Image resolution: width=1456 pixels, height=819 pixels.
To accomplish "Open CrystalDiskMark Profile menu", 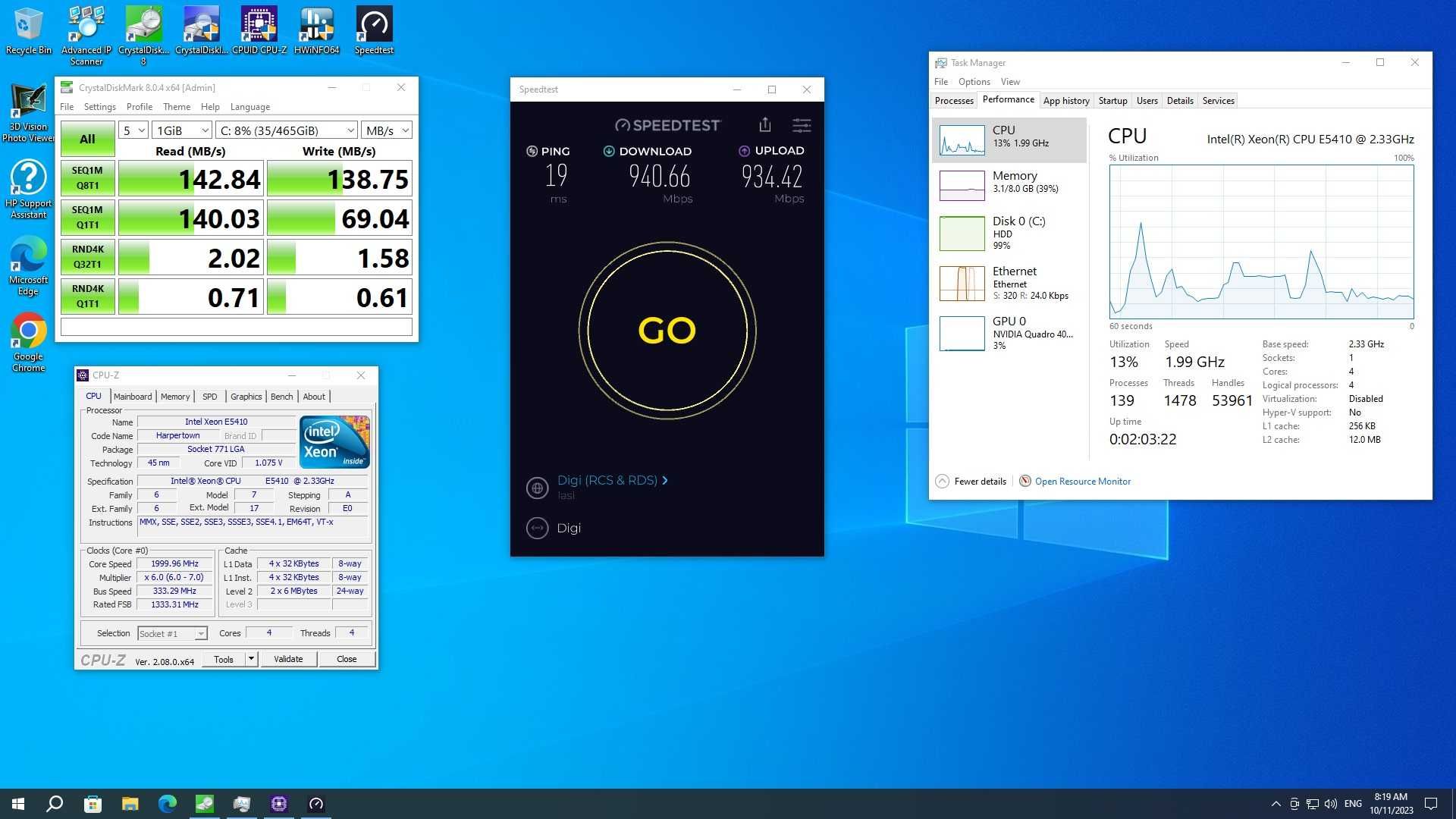I will click(x=140, y=107).
